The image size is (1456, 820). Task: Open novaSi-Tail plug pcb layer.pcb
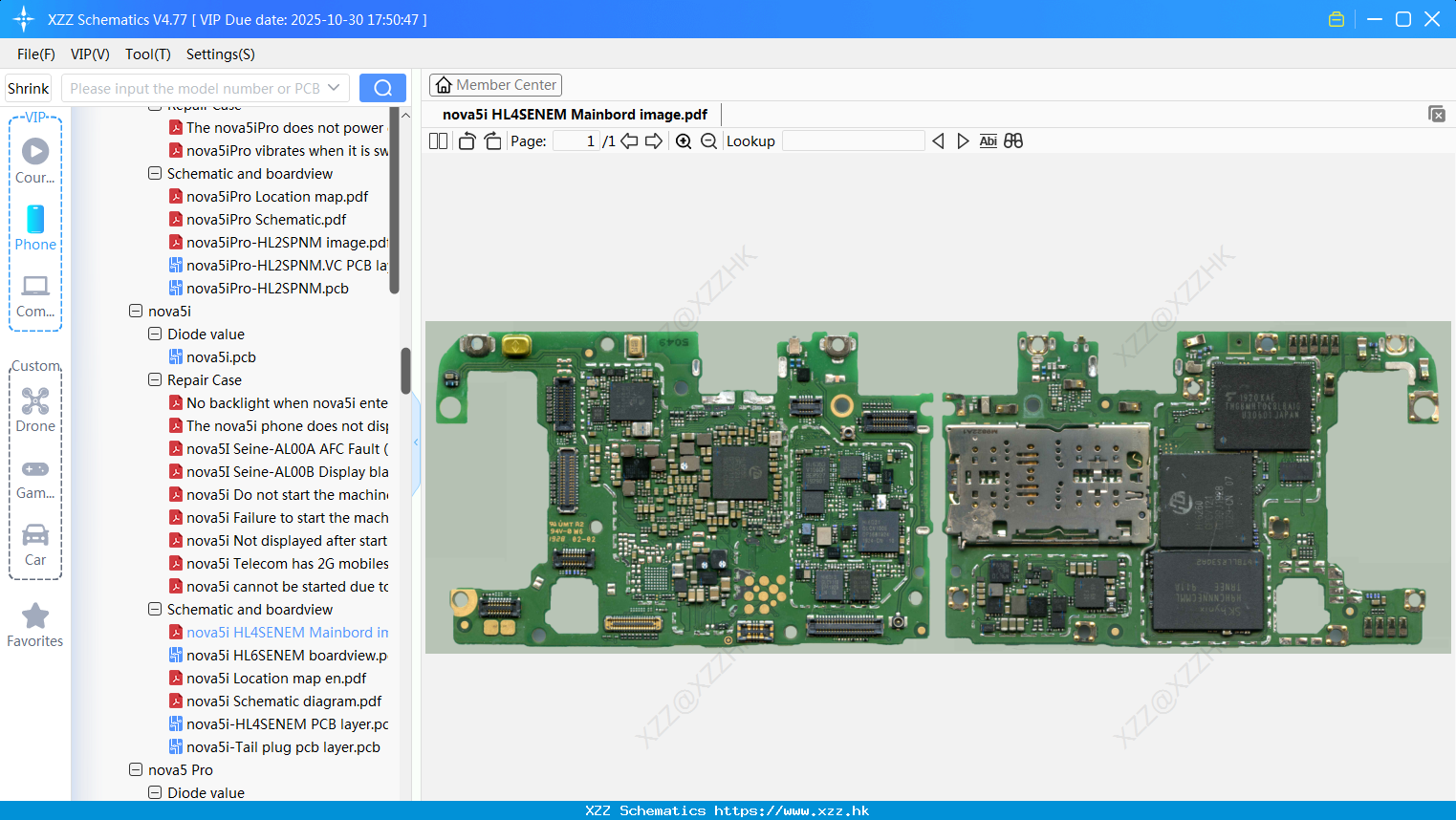coord(283,747)
